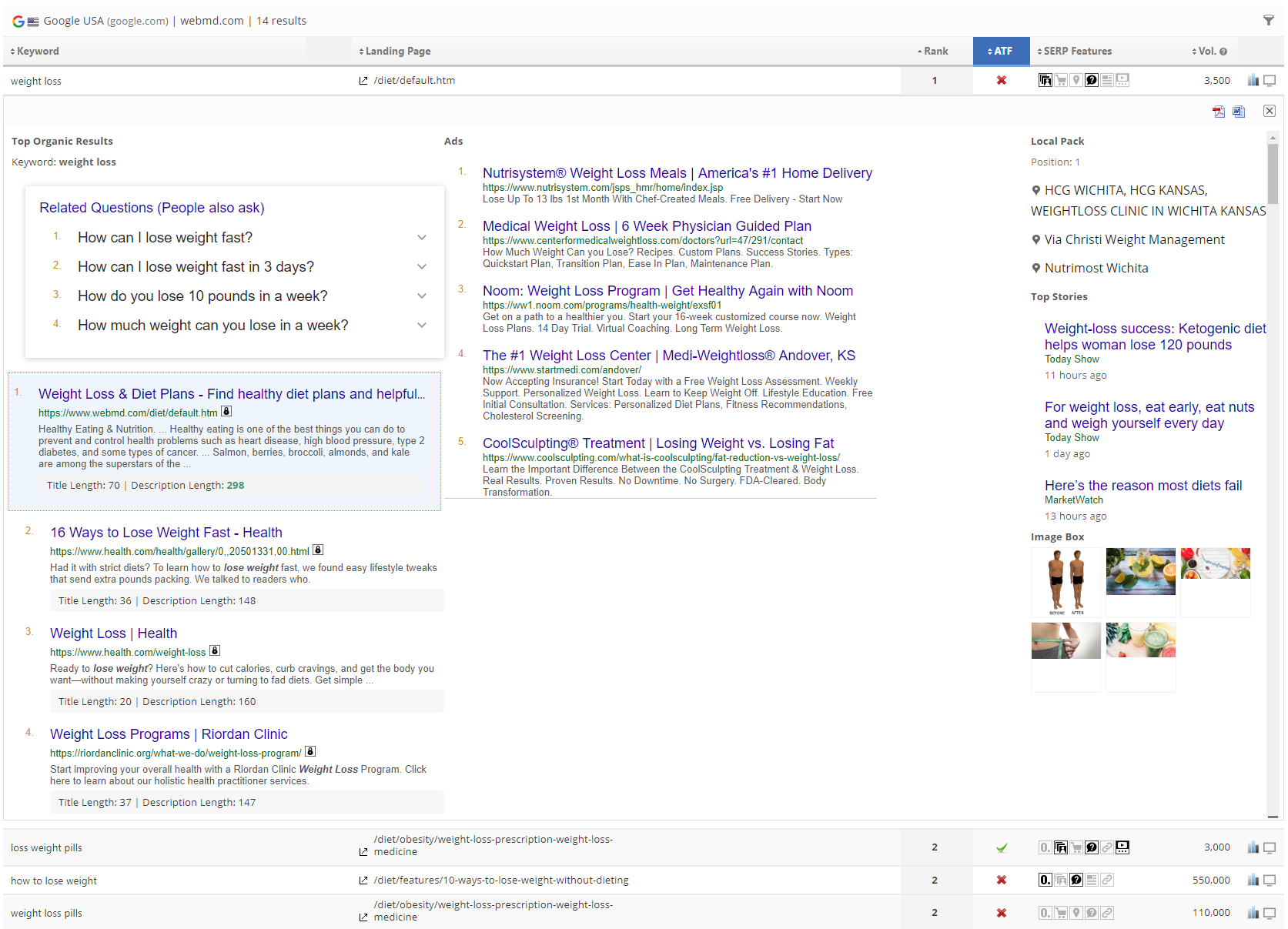Export the SERP preview as PDF
Viewport: 1288px width, 929px height.
pyautogui.click(x=1218, y=112)
